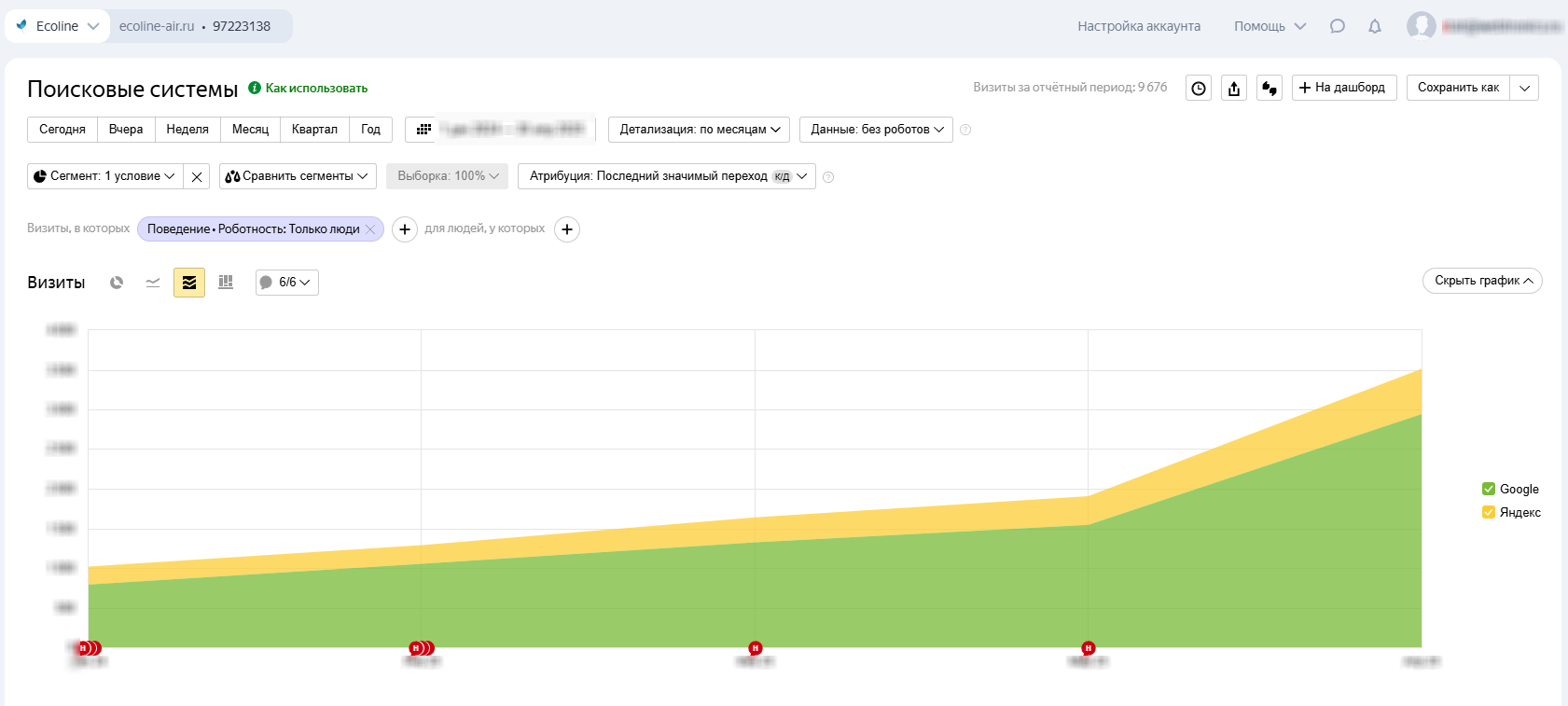Screen dimensions: 1568x706
Task: Select the 'Неделя' period tab
Action: pos(187,130)
